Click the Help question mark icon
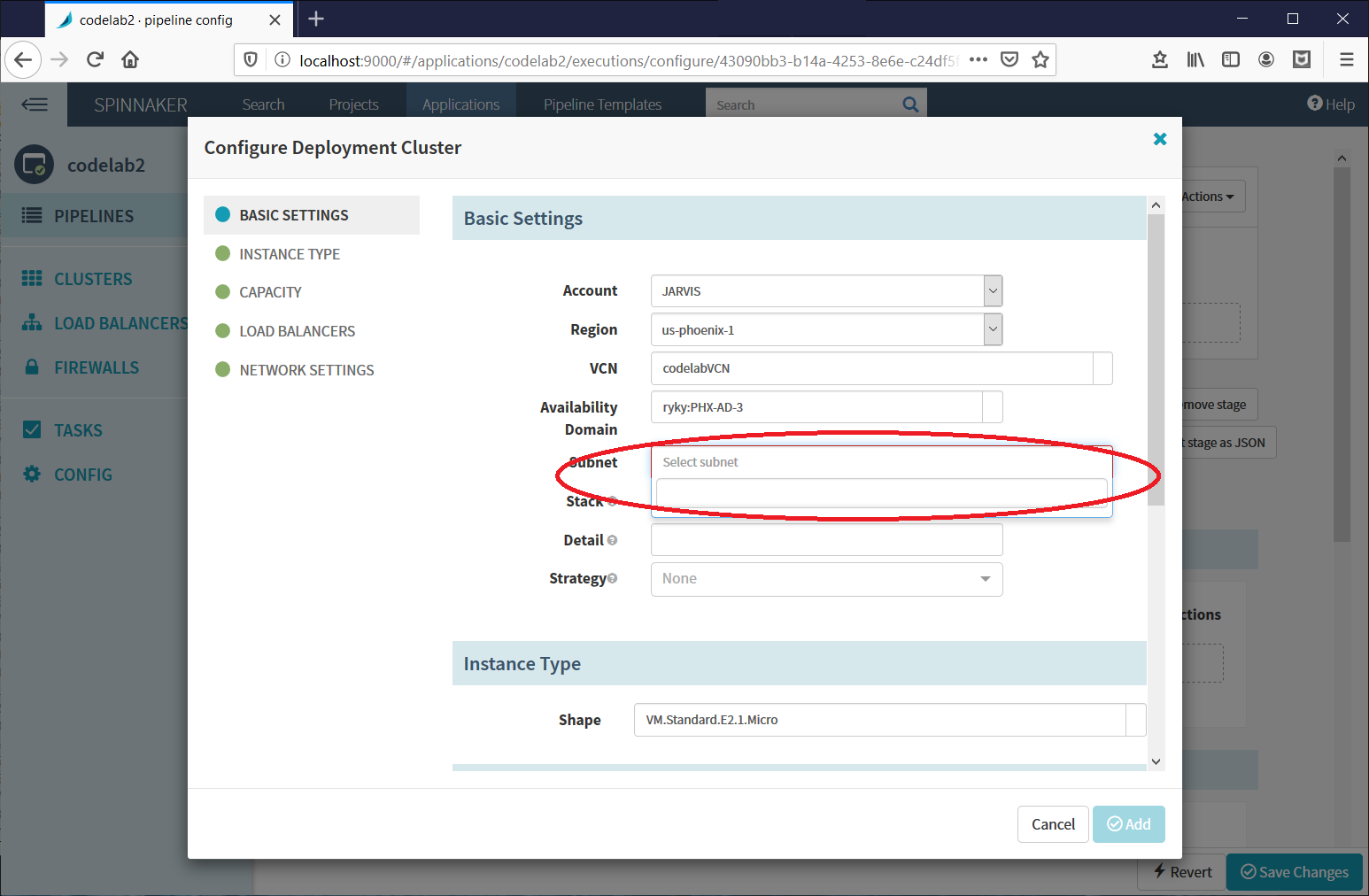This screenshot has height=896, width=1369. (x=1313, y=104)
